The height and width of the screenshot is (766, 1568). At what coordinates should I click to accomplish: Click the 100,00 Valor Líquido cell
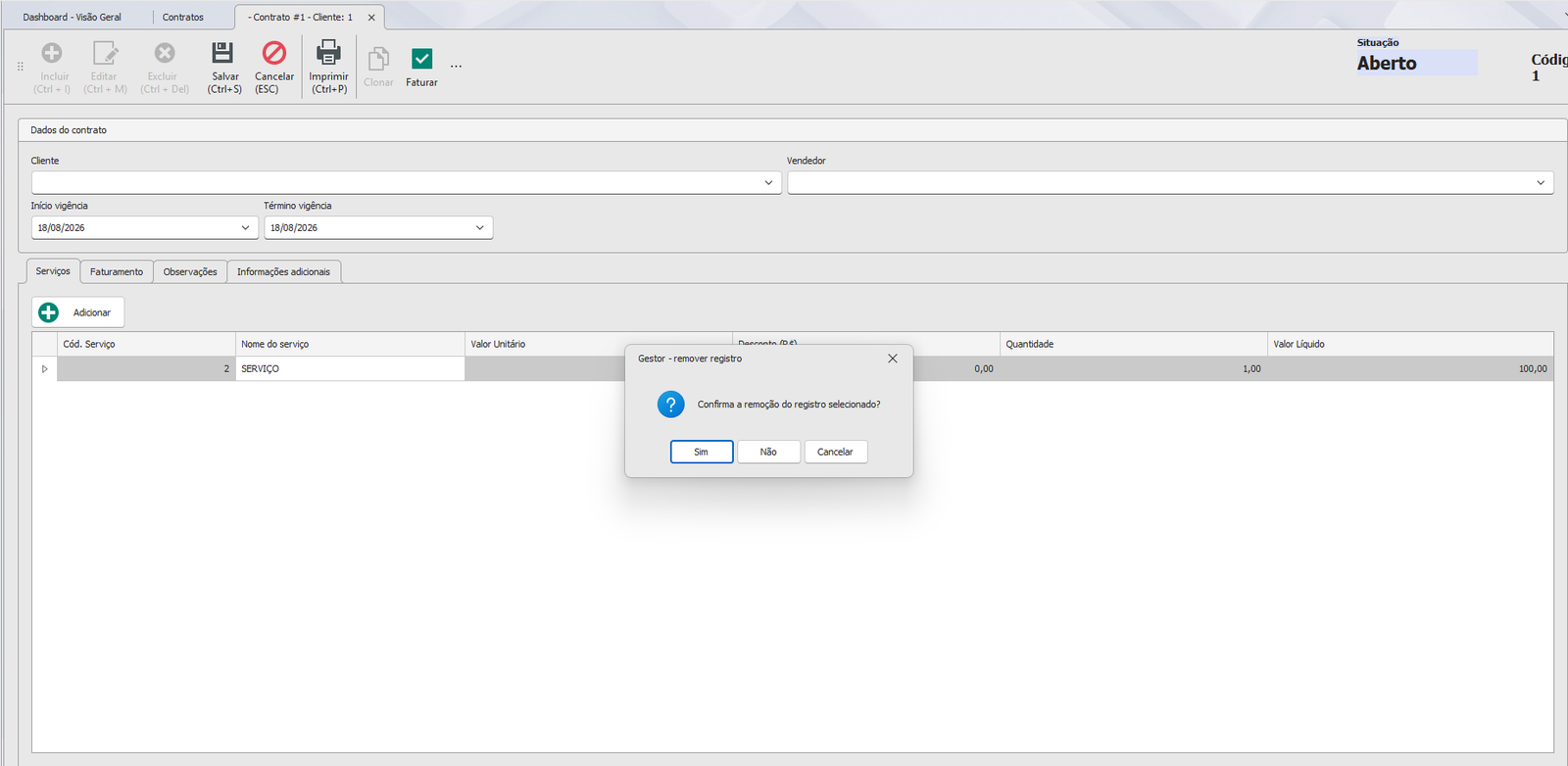click(1410, 369)
